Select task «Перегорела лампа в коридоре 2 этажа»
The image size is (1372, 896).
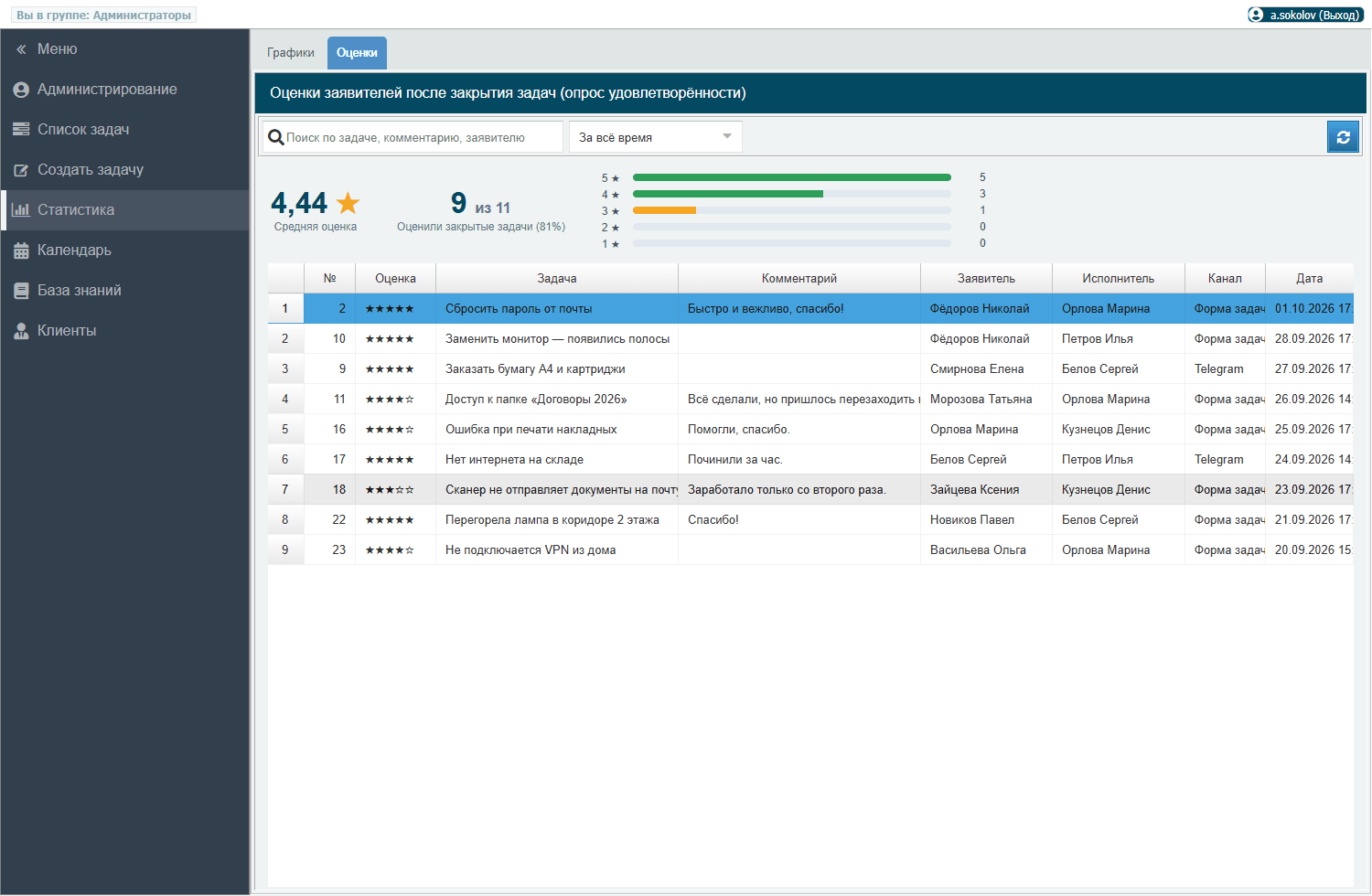pos(552,520)
